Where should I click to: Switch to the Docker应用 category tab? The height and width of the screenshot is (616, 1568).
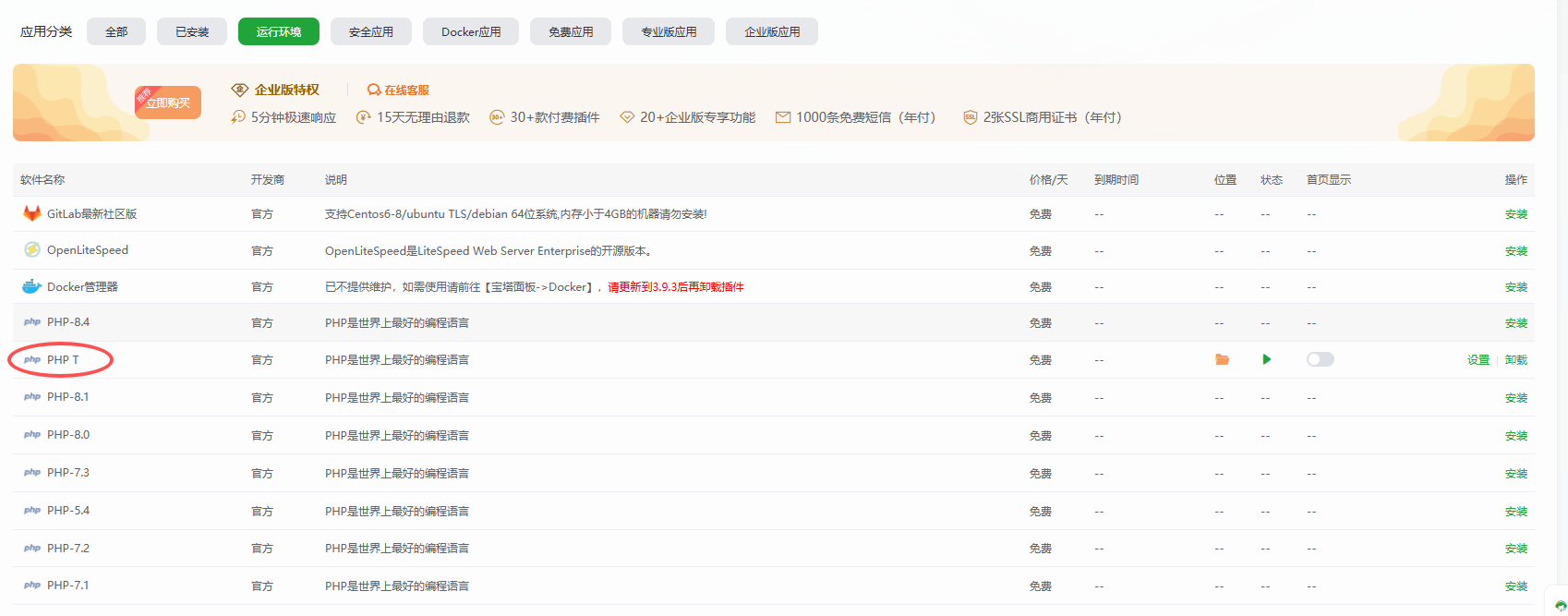(x=471, y=31)
